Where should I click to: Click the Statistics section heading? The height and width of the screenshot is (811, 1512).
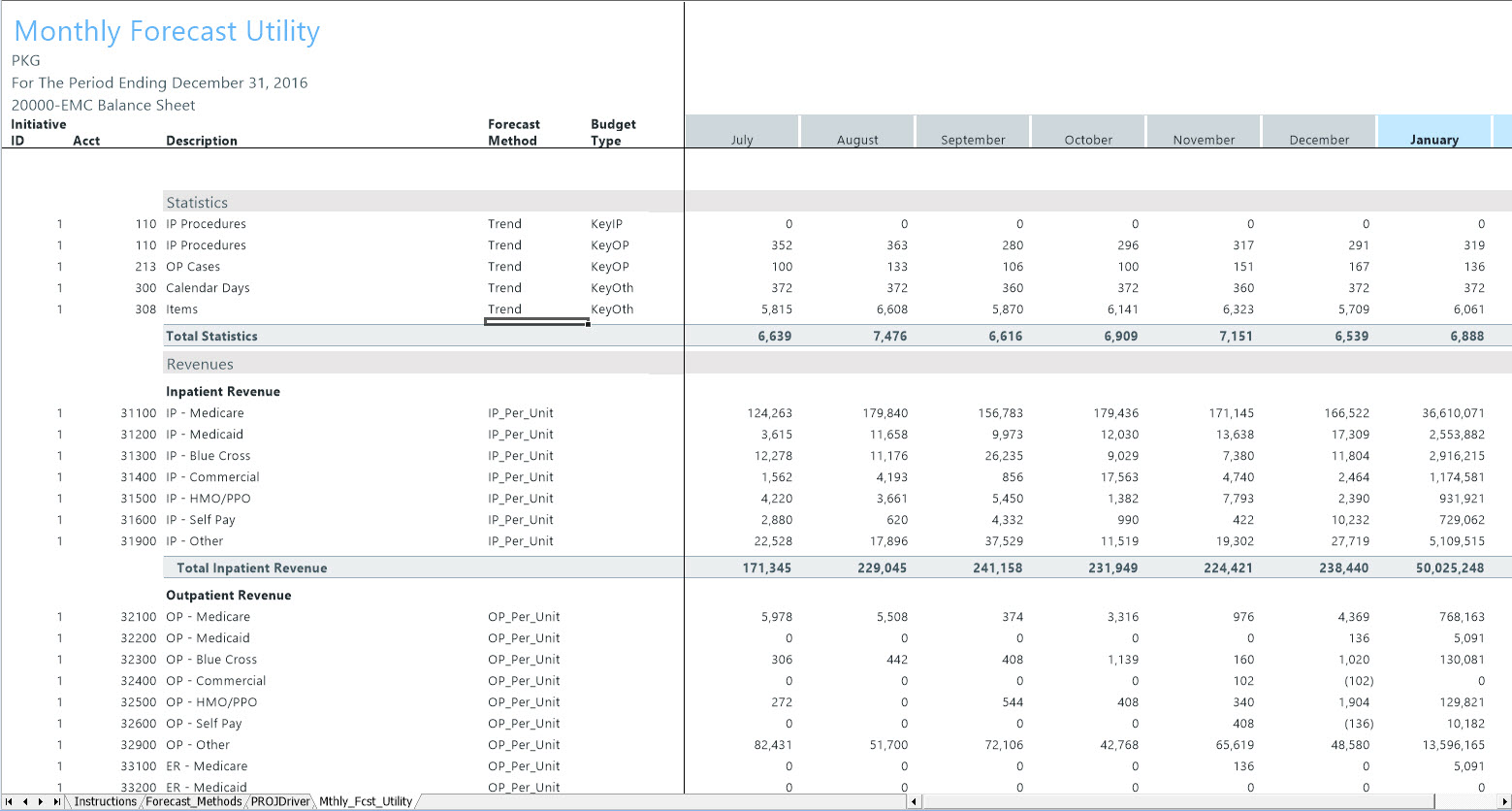197,203
